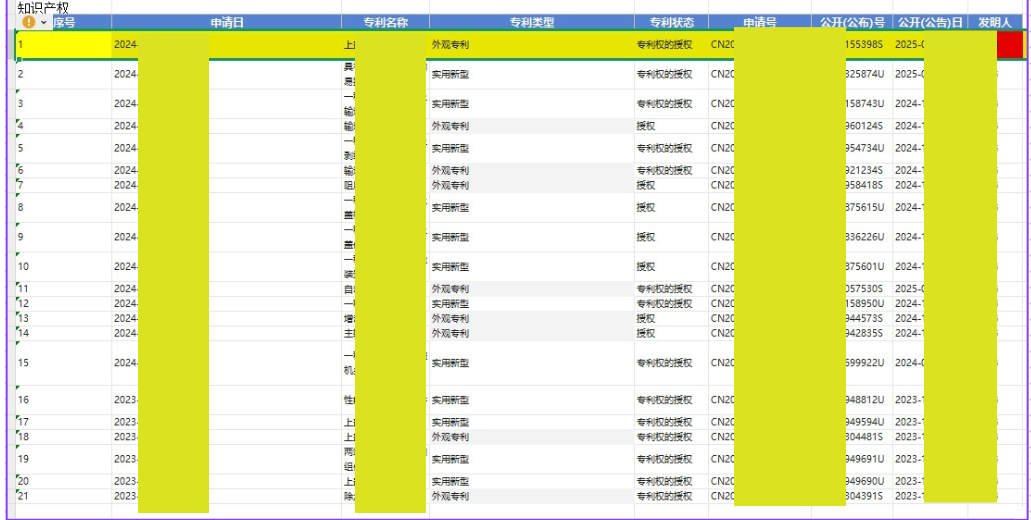Click sequence number cell 15
Screen dimensions: 1031x520
64,363
